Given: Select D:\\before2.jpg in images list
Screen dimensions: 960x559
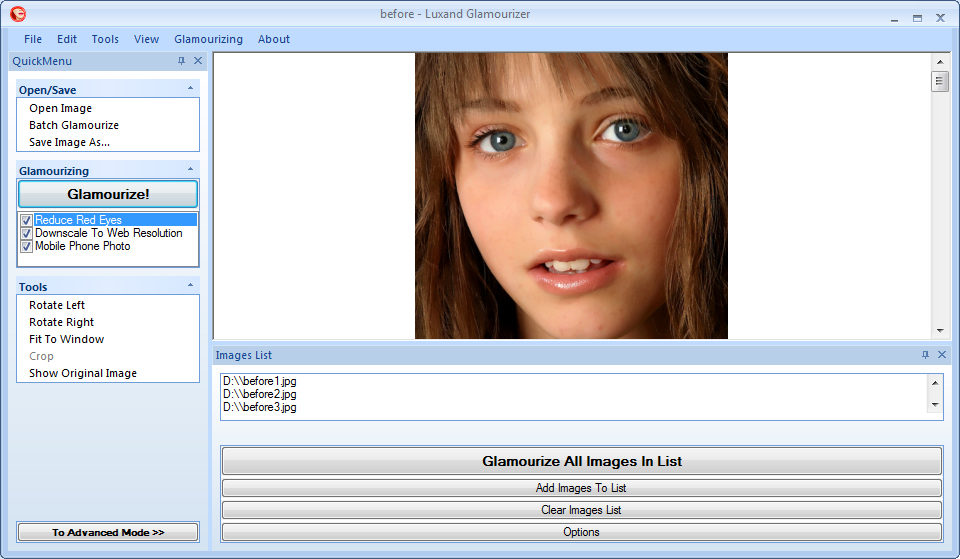Looking at the screenshot, I should click(x=260, y=394).
